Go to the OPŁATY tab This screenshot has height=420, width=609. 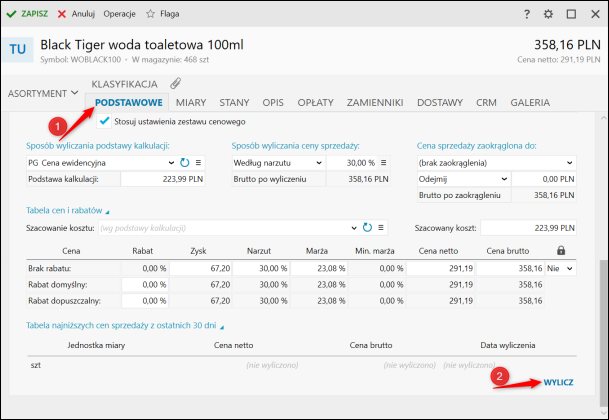[x=315, y=103]
